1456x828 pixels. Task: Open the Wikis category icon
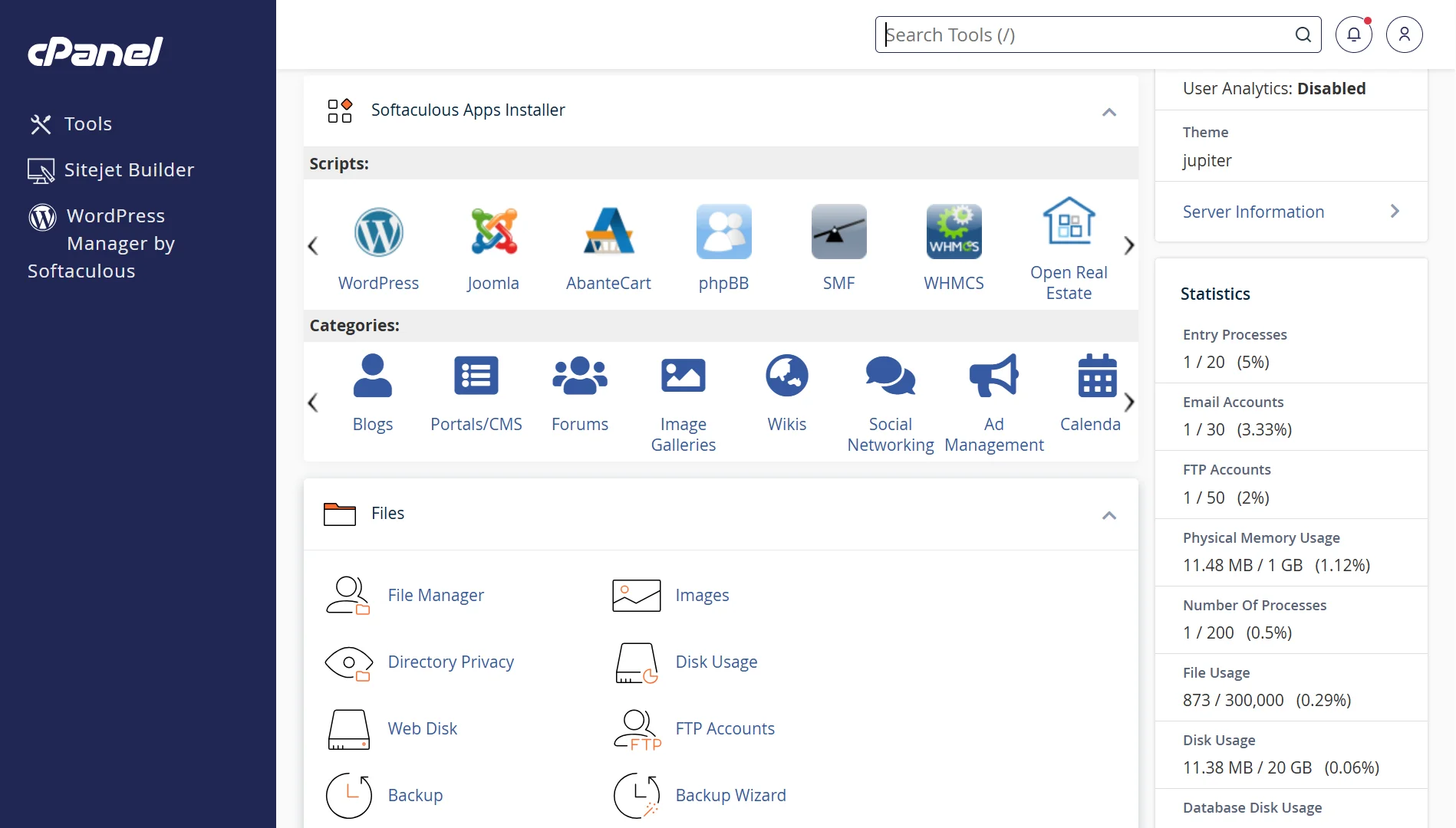[x=787, y=376]
